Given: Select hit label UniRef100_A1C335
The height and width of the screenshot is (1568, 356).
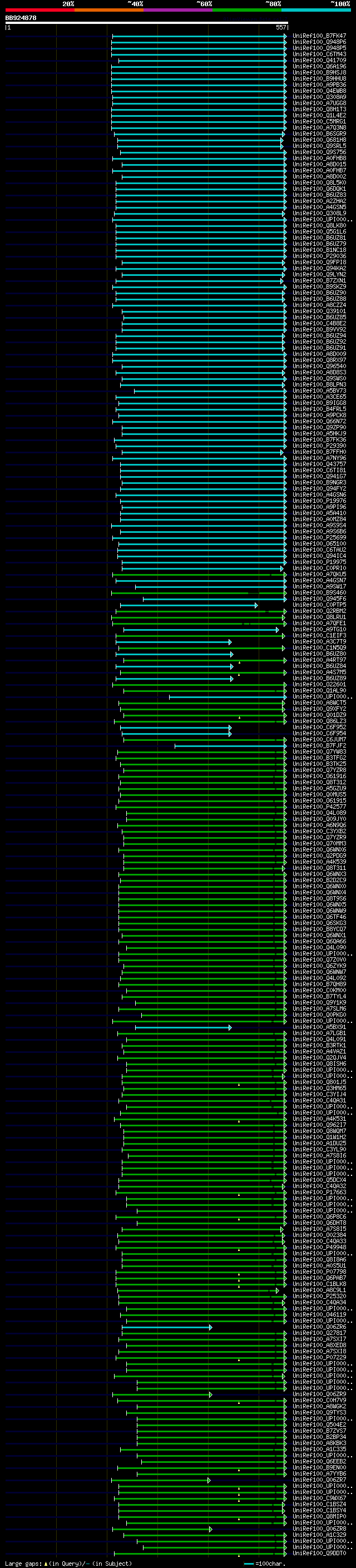Looking at the screenshot, I should (x=319, y=1450).
